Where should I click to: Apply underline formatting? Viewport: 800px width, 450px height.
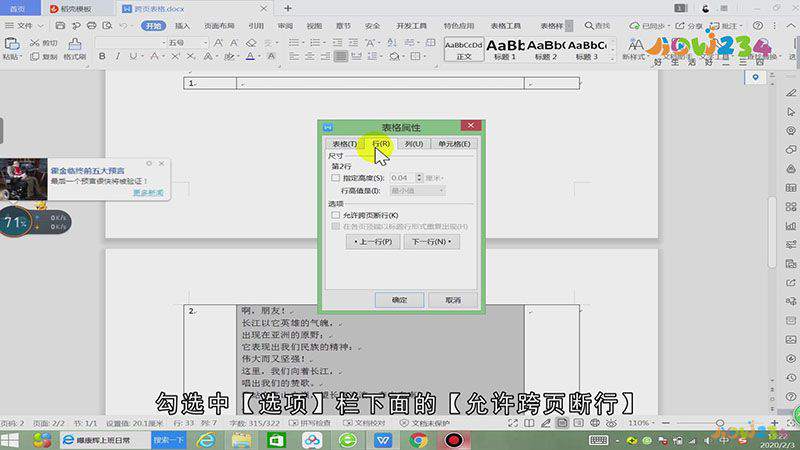pyautogui.click(x=133, y=56)
